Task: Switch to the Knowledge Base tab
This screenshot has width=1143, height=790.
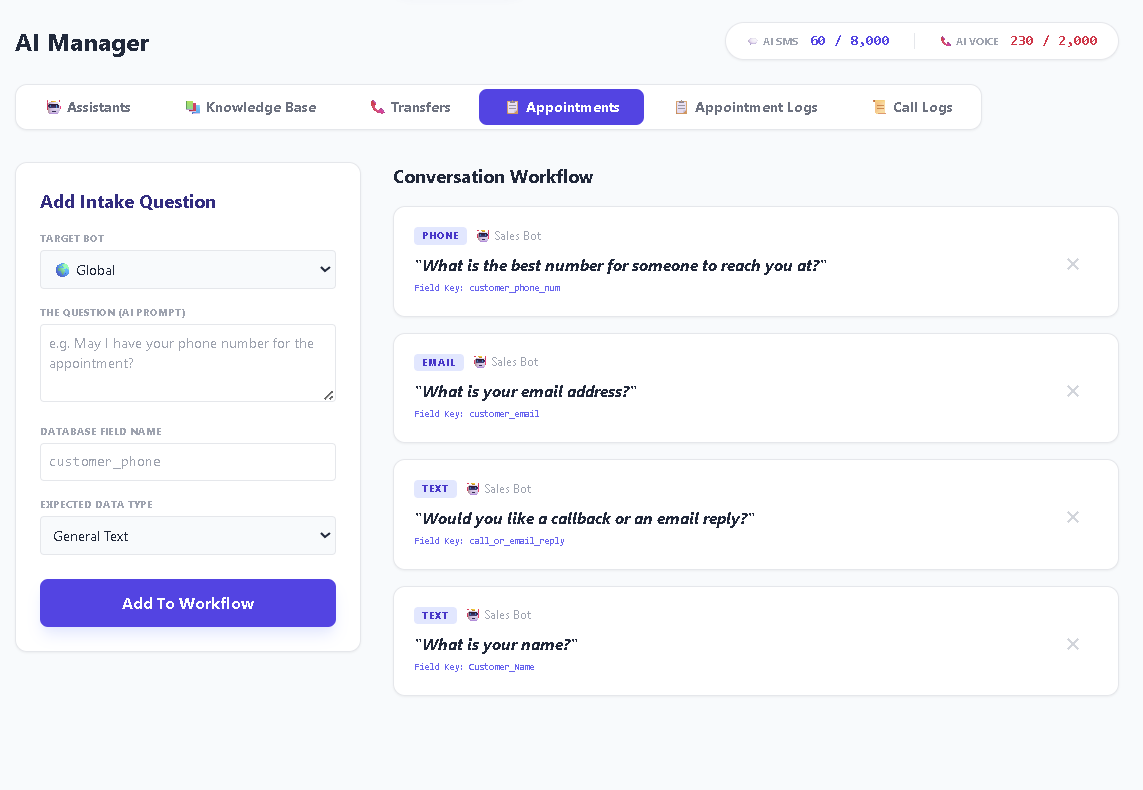Action: click(250, 107)
